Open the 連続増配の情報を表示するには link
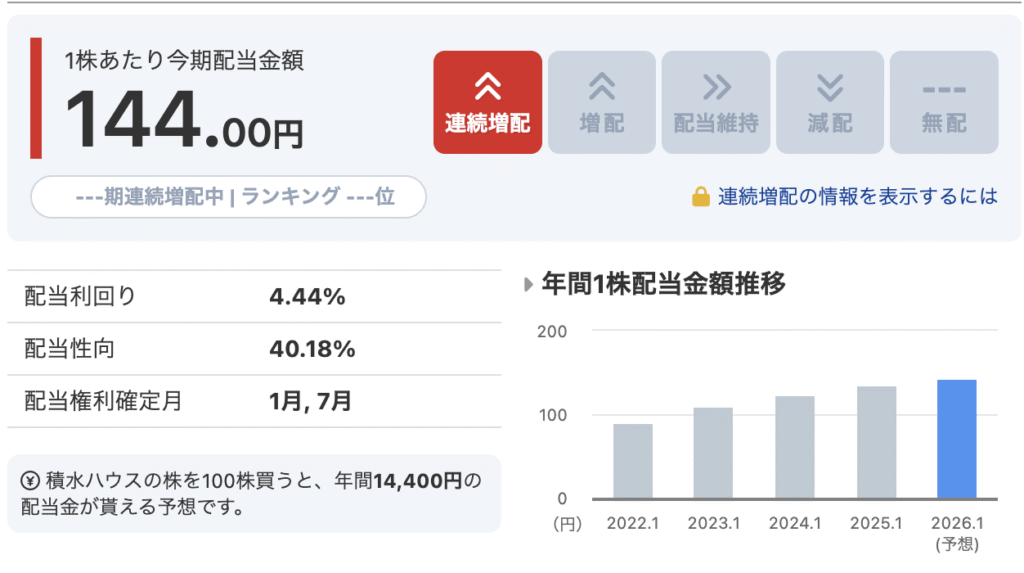1024x573 pixels. tap(857, 197)
